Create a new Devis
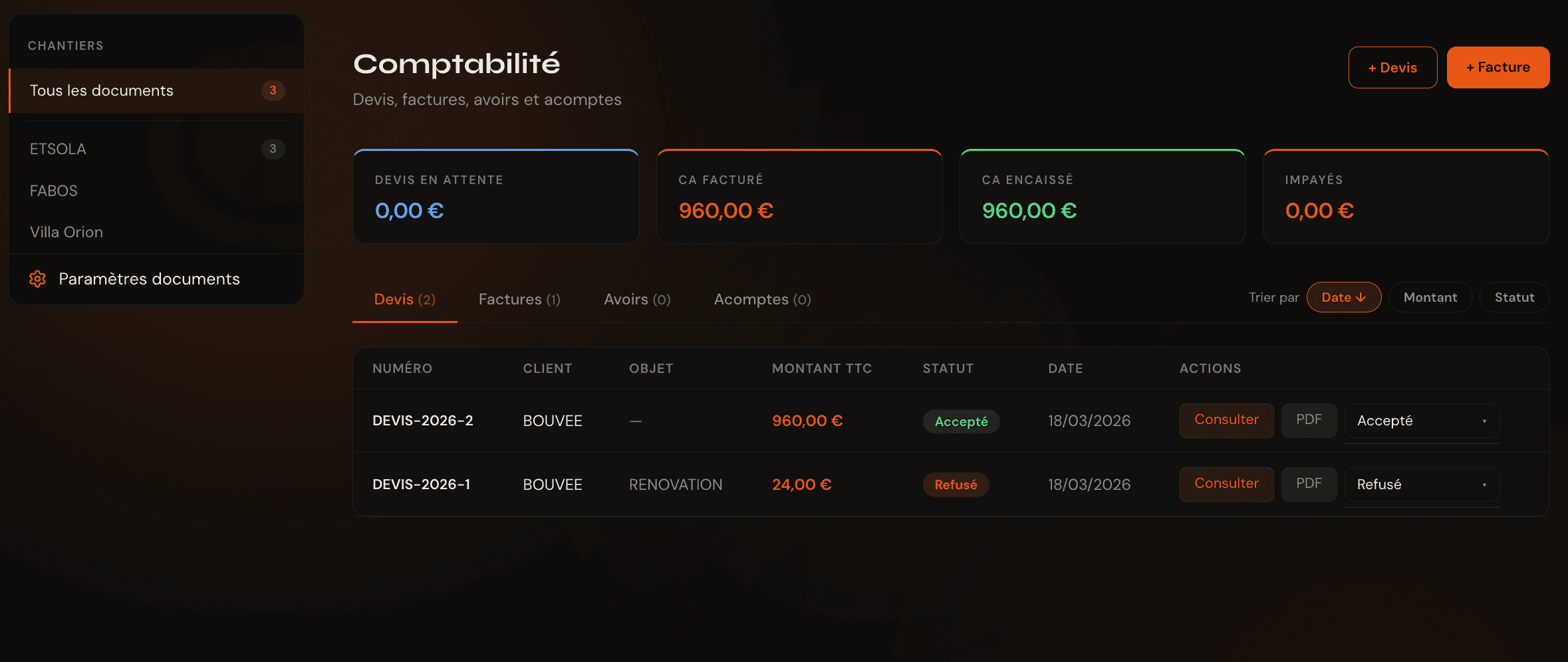The height and width of the screenshot is (662, 1568). point(1392,68)
